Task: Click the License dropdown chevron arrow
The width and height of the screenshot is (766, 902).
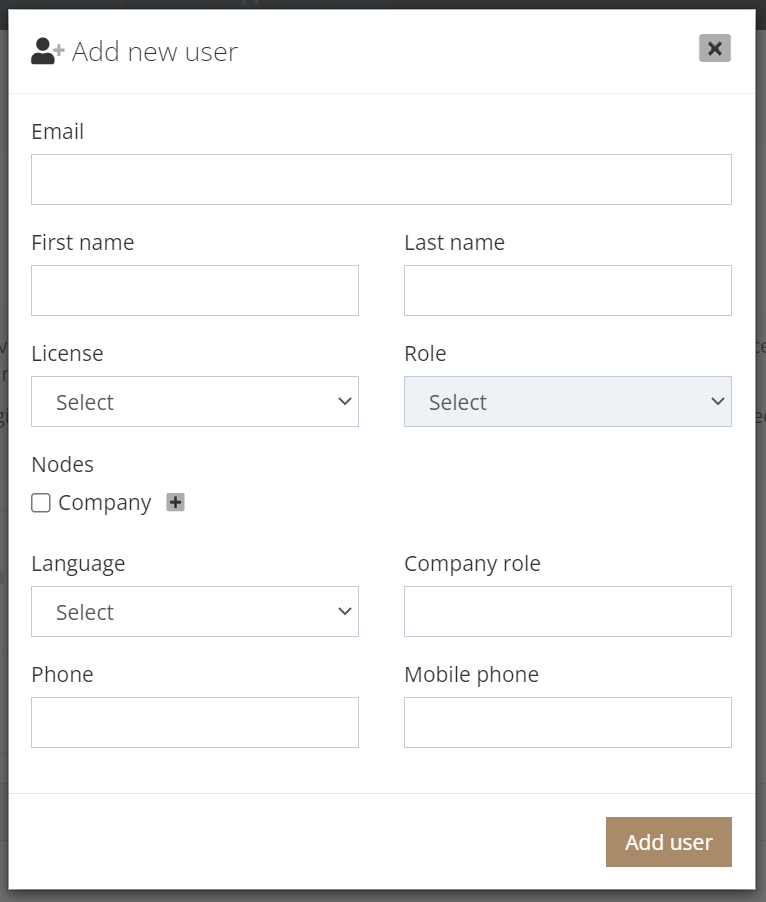Action: pyautogui.click(x=344, y=401)
